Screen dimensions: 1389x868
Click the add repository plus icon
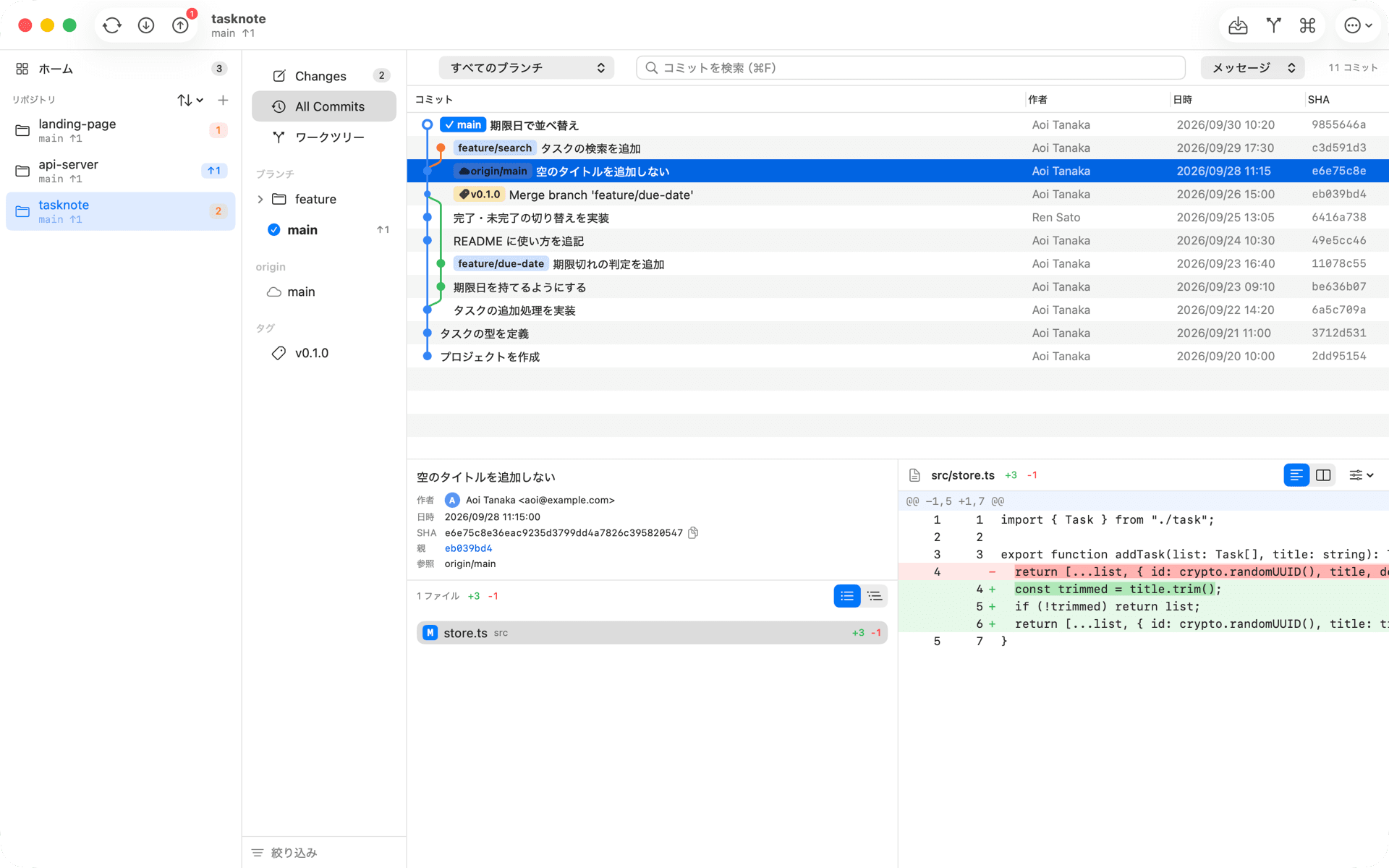(223, 100)
